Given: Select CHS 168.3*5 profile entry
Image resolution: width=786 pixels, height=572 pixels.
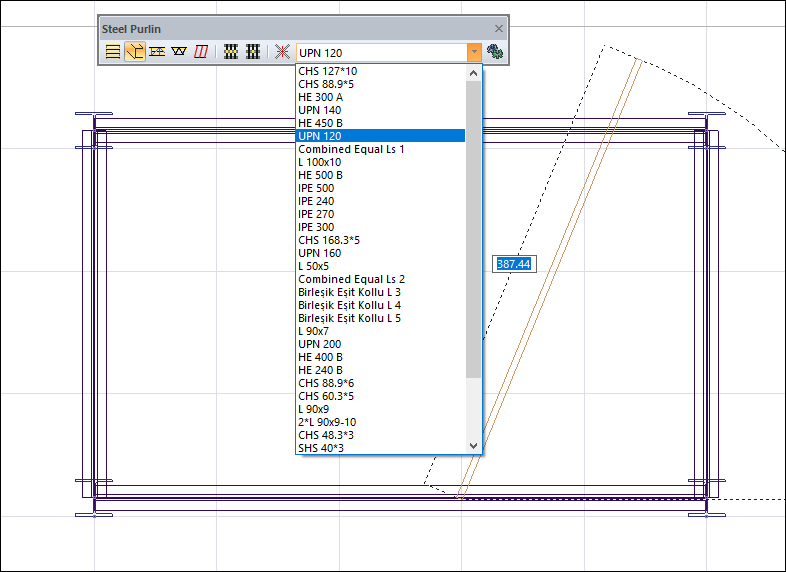Looking at the screenshot, I should coord(327,240).
